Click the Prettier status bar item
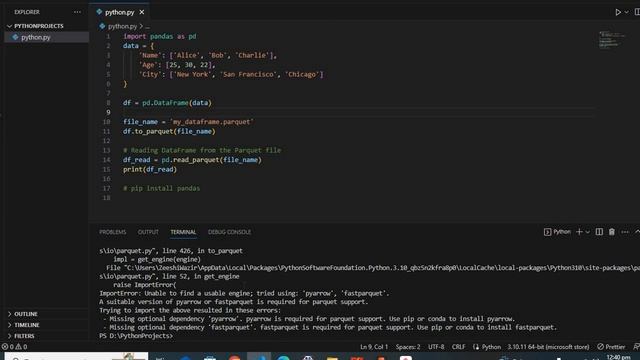Image resolution: width=640 pixels, height=360 pixels. pyautogui.click(x=611, y=347)
